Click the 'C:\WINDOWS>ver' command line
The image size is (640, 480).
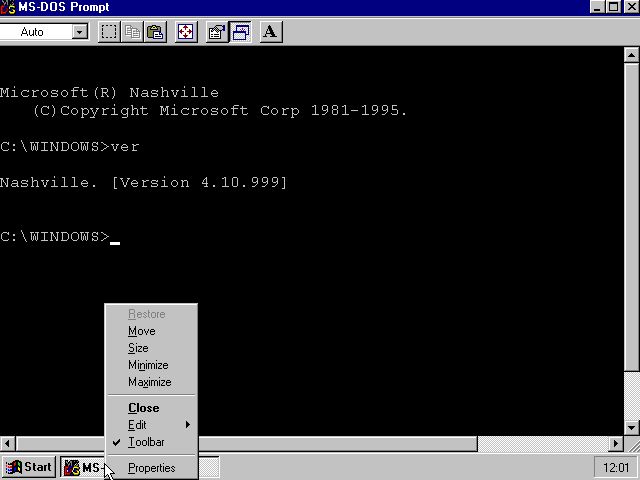(70, 147)
